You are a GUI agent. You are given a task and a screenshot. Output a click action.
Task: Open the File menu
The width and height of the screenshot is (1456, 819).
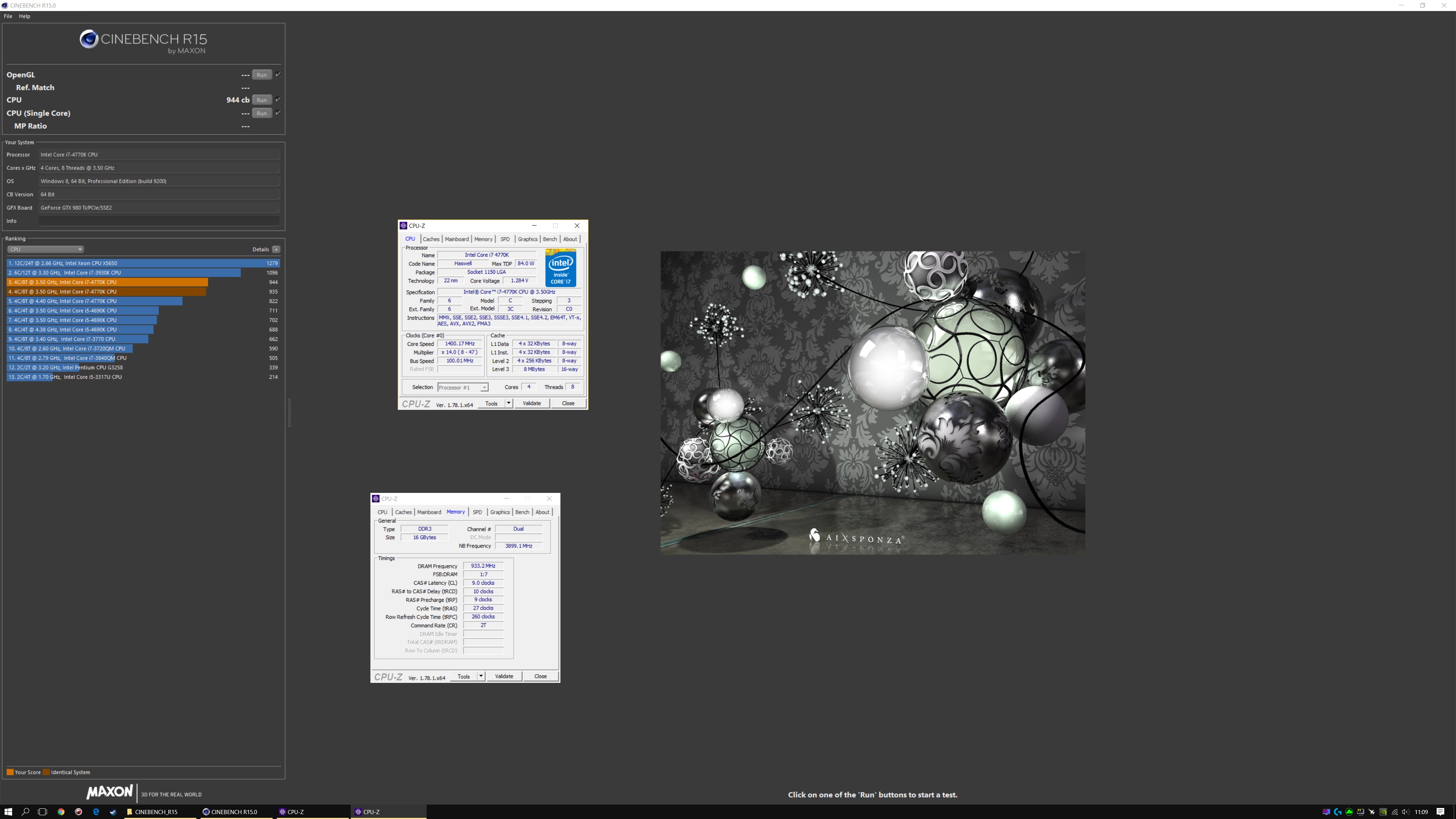[x=8, y=16]
